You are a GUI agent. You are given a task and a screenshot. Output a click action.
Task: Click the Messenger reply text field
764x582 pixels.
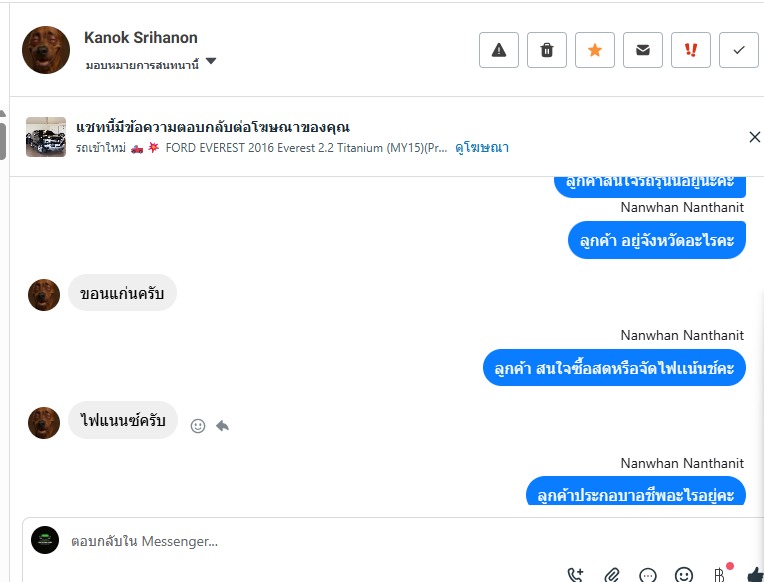click(x=300, y=541)
